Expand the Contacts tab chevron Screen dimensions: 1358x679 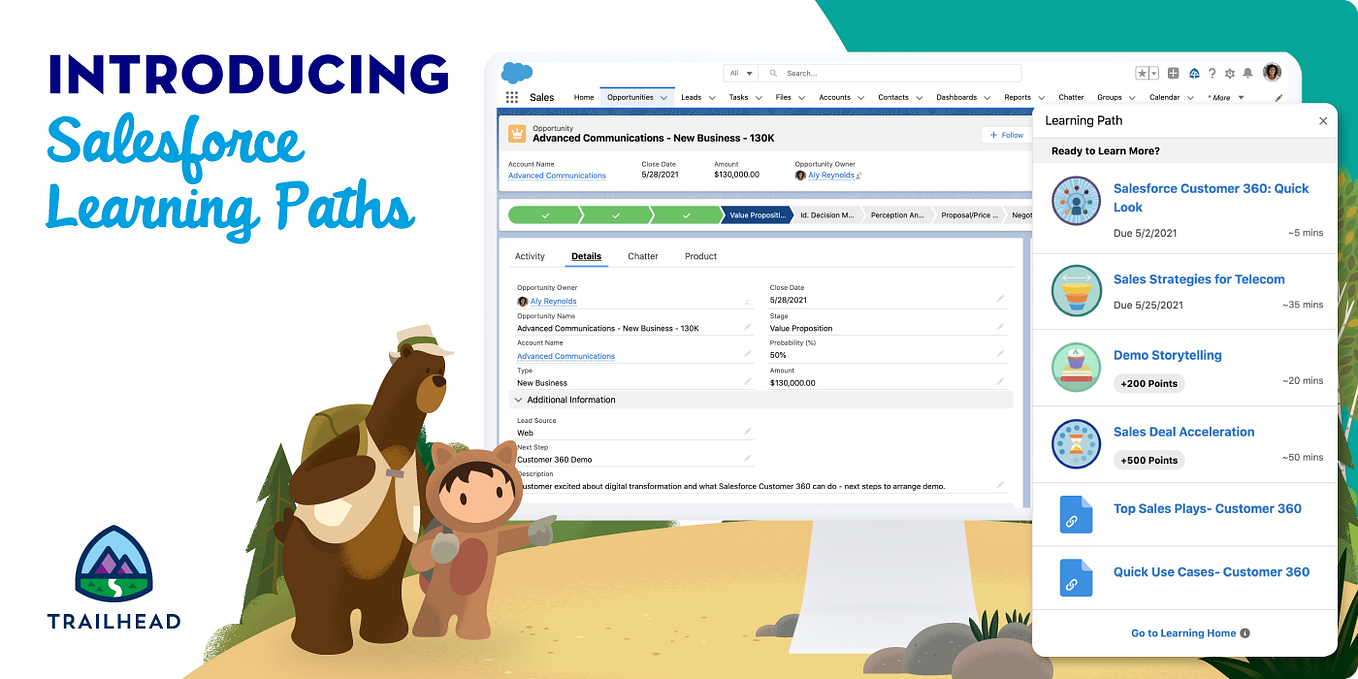pyautogui.click(x=919, y=98)
